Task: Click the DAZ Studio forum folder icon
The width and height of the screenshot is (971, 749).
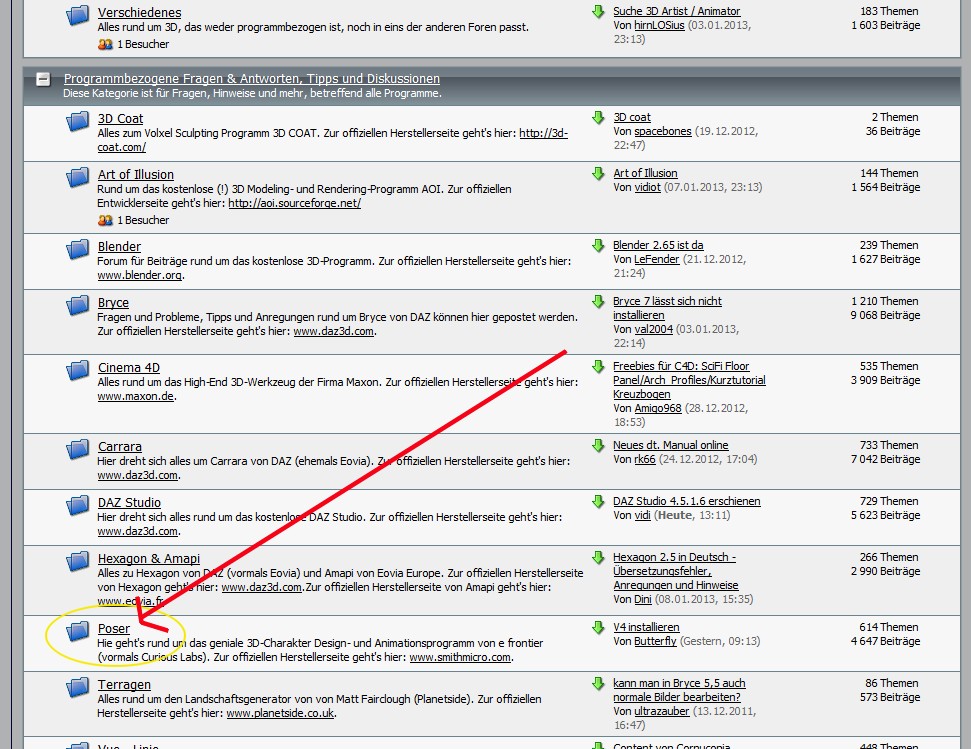Action: point(77,505)
